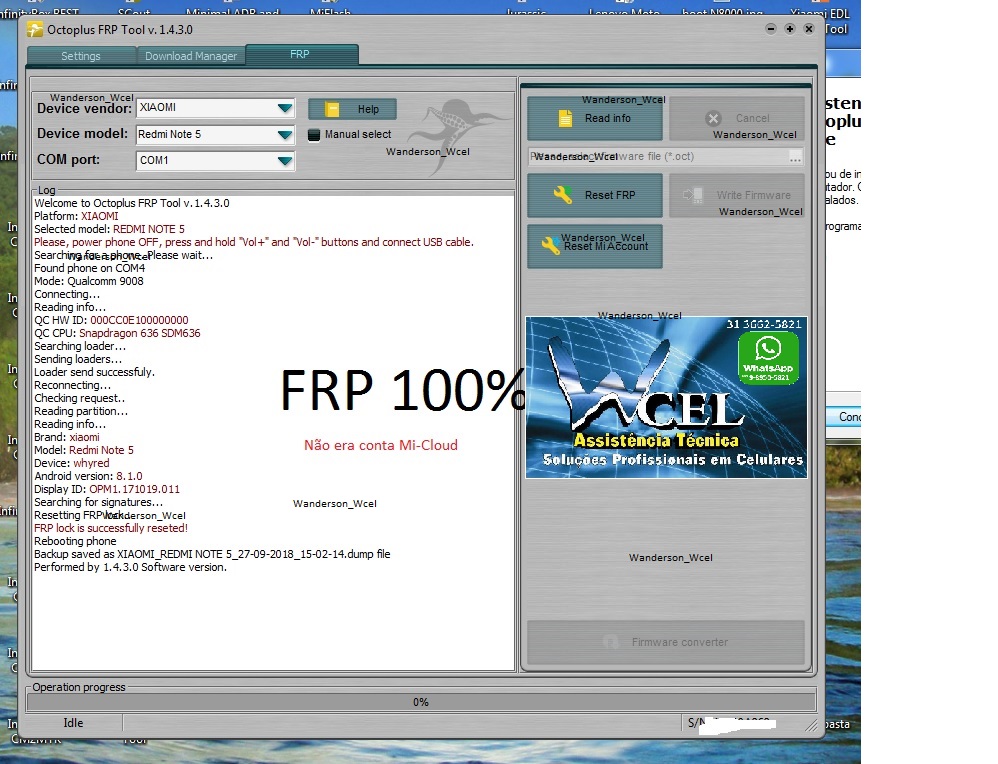Click the Wcel Assistência Técnica banner
Screen dimensions: 998x764
666,397
